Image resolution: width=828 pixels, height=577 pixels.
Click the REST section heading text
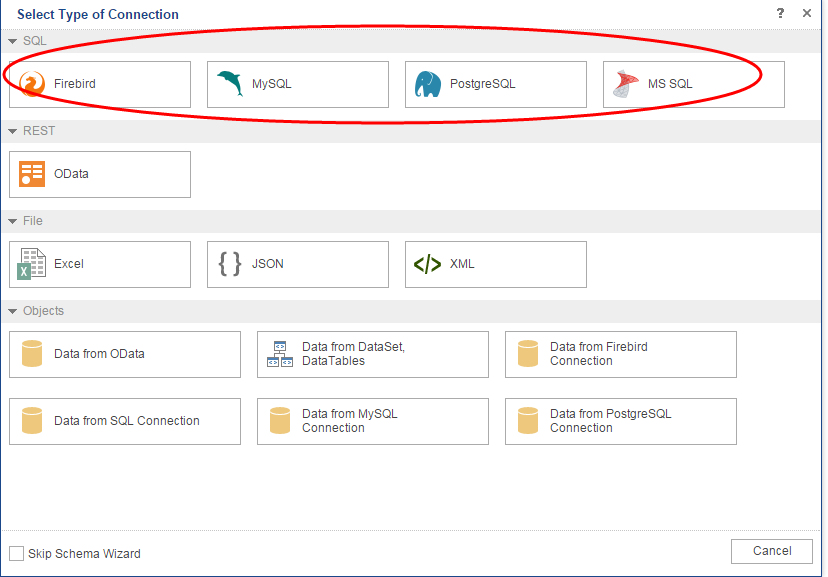[39, 131]
